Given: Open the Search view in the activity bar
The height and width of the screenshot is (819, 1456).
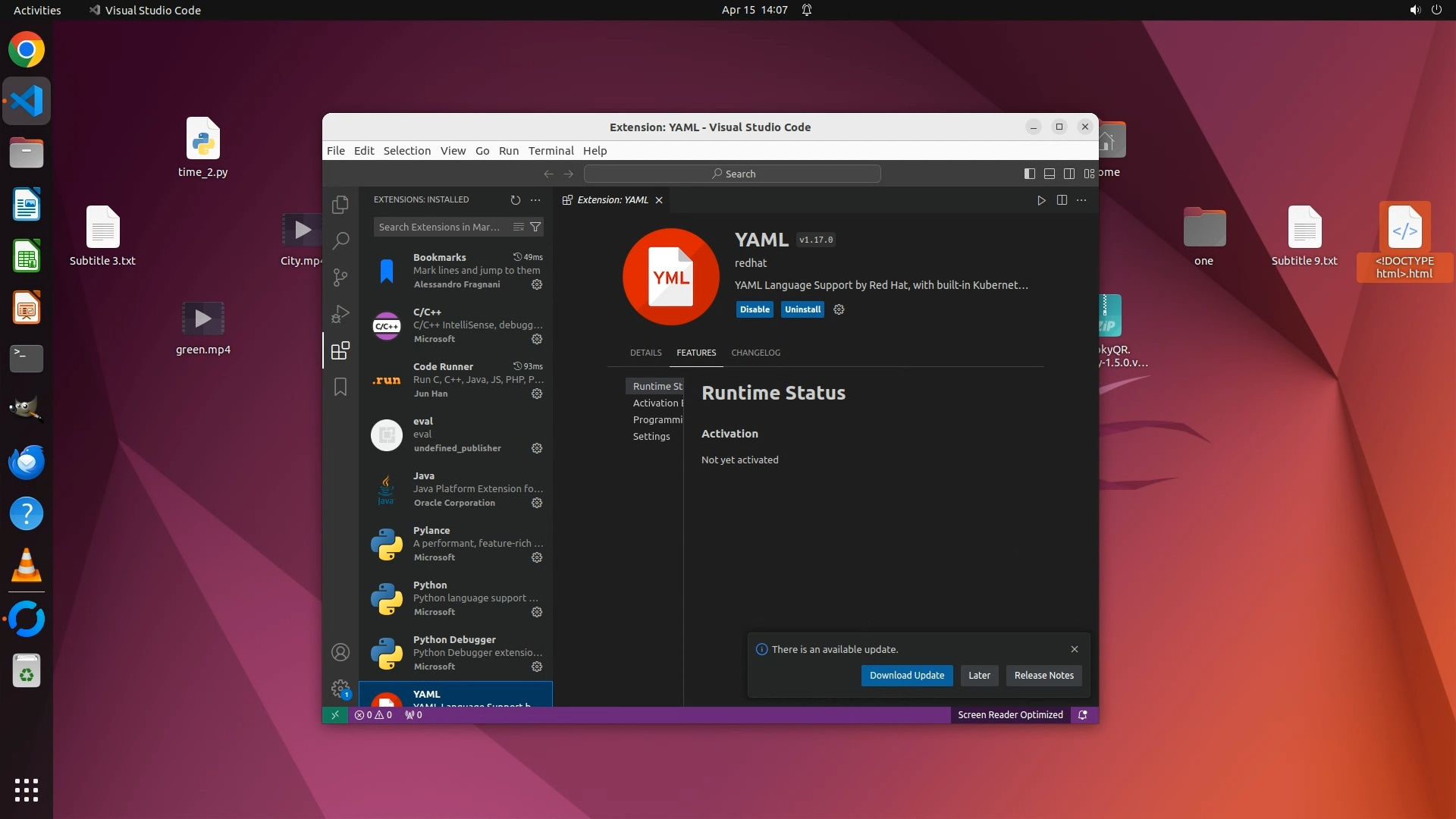Looking at the screenshot, I should click(x=340, y=241).
